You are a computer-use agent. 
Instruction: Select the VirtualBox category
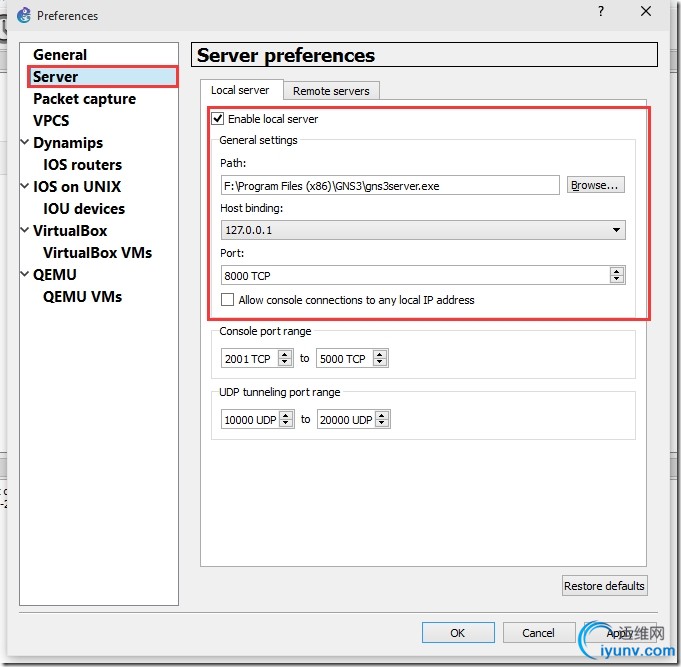point(70,231)
